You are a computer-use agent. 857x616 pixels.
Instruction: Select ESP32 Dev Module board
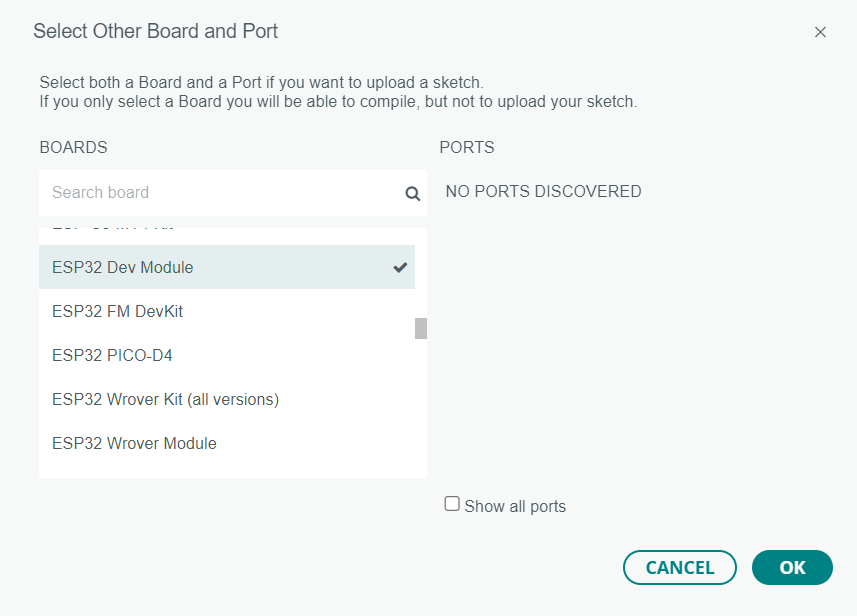[123, 267]
